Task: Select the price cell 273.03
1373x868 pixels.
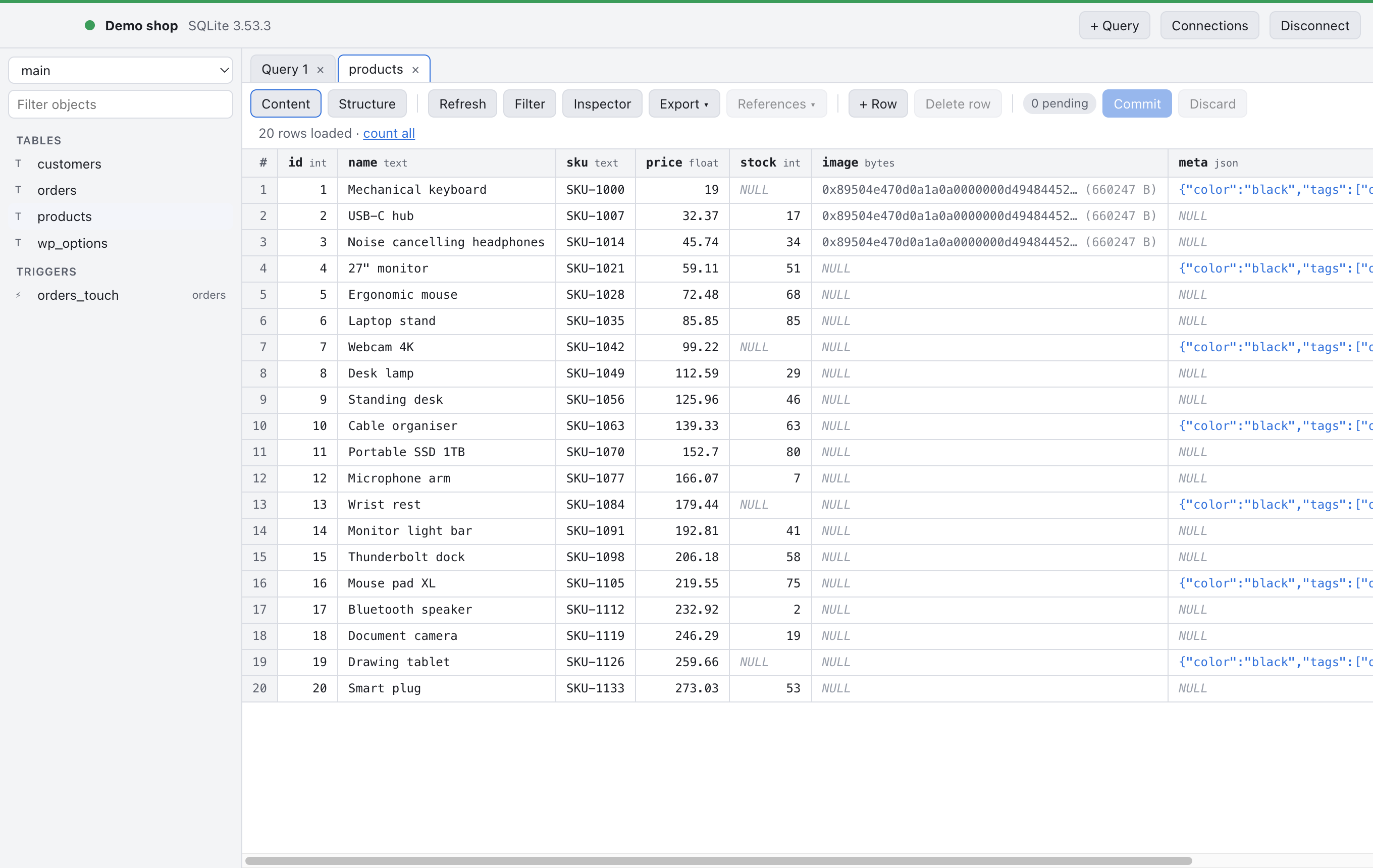Action: pyautogui.click(x=682, y=688)
